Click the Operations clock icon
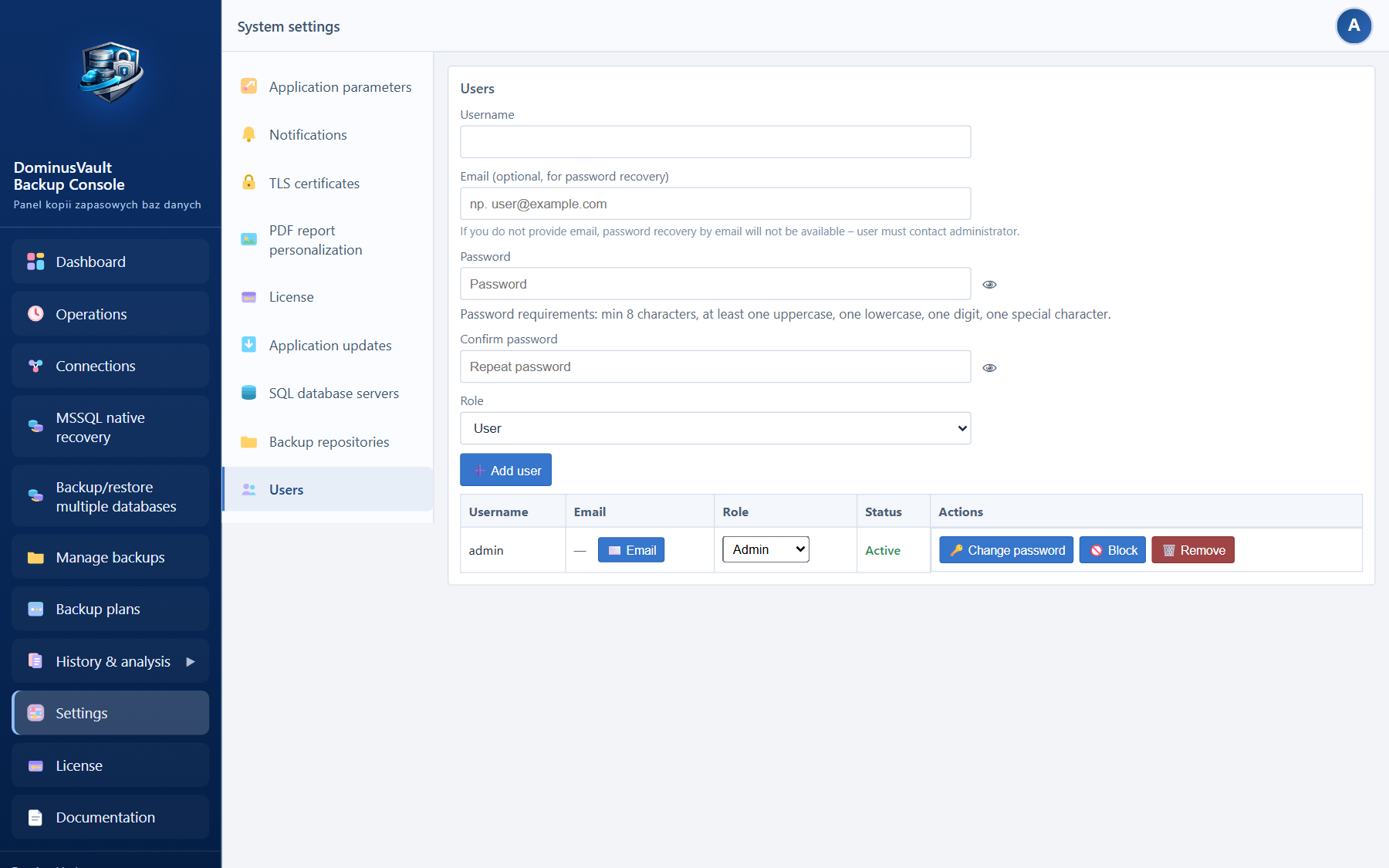Screen dimensions: 1389x868 click(x=35, y=313)
